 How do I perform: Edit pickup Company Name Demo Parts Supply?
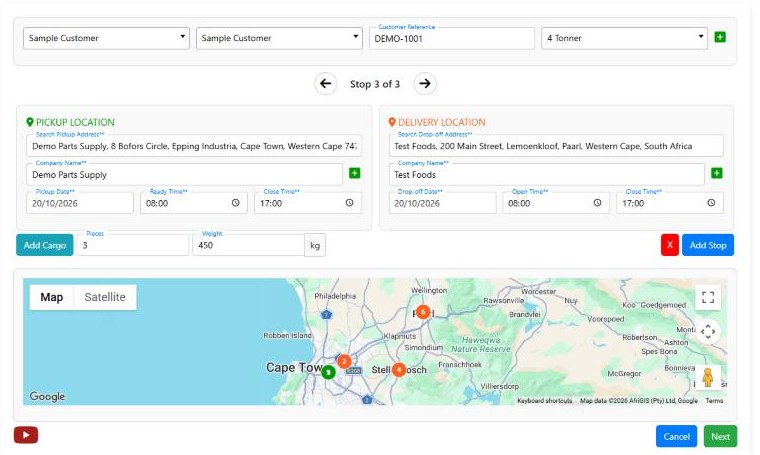pos(184,174)
